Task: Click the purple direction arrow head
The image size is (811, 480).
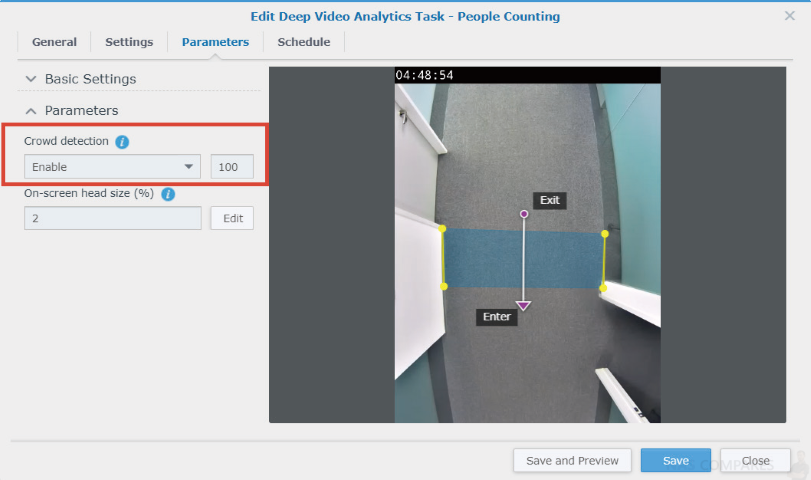Action: (x=523, y=306)
